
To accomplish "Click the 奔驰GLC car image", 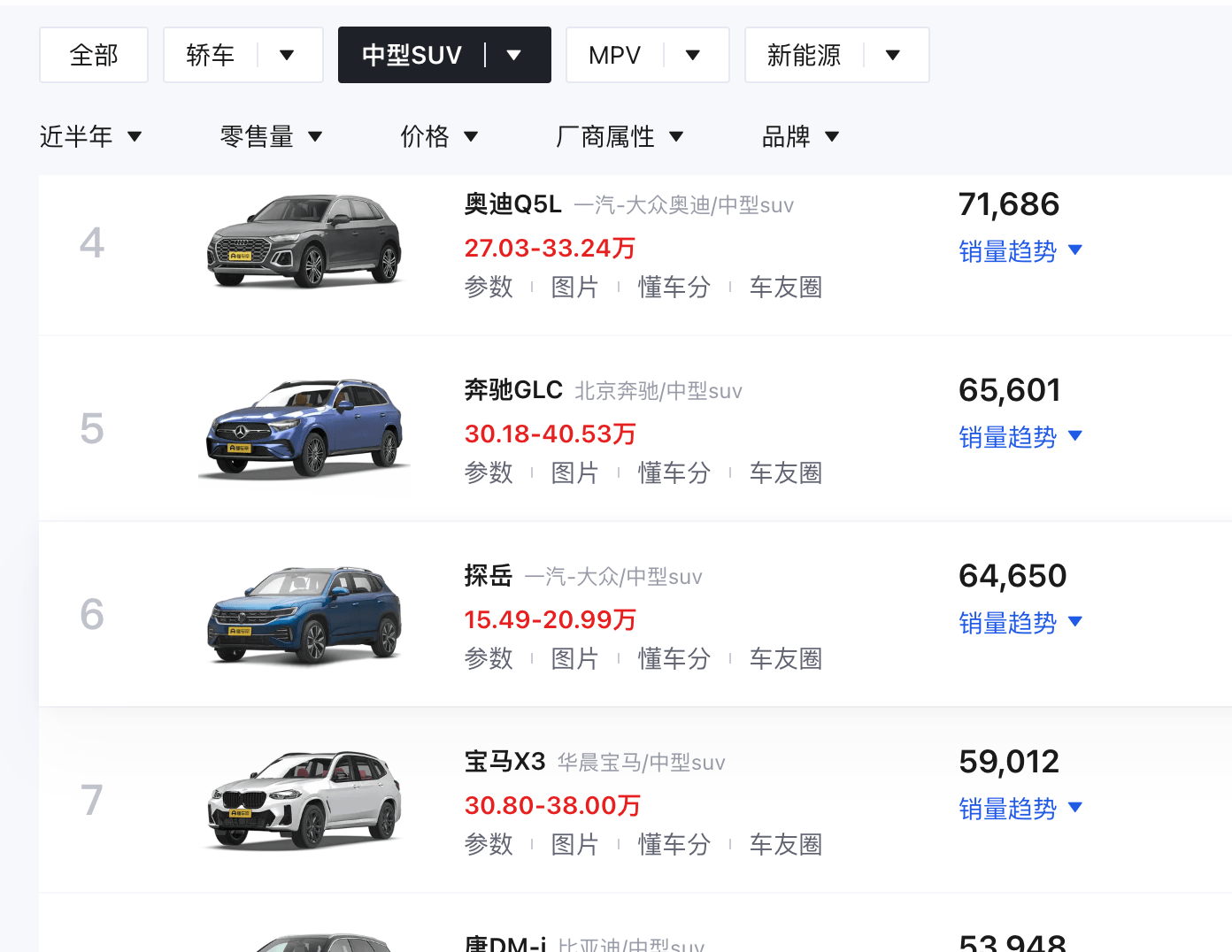I will (304, 428).
